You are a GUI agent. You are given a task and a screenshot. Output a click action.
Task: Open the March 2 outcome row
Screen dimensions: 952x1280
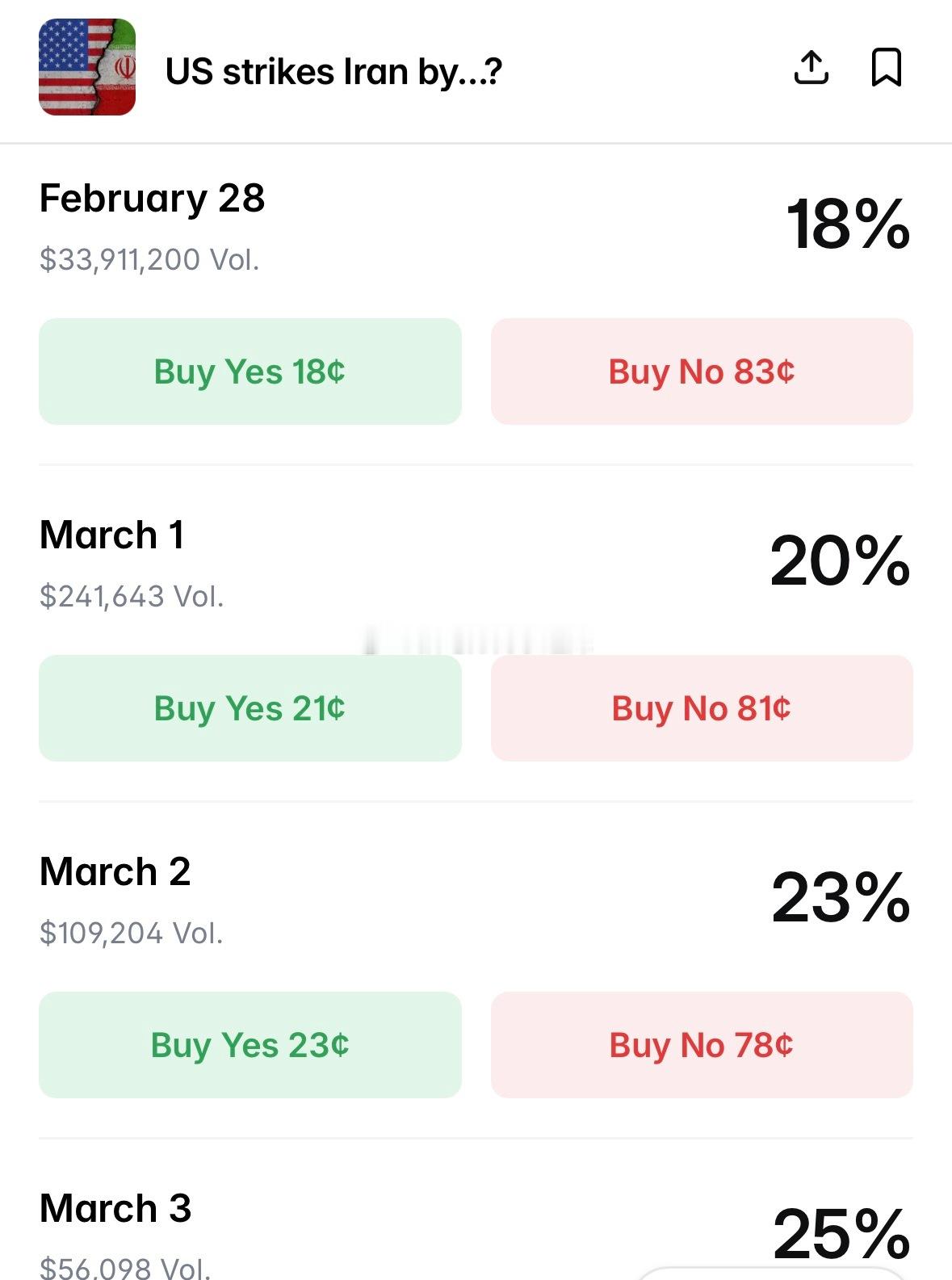(x=115, y=872)
